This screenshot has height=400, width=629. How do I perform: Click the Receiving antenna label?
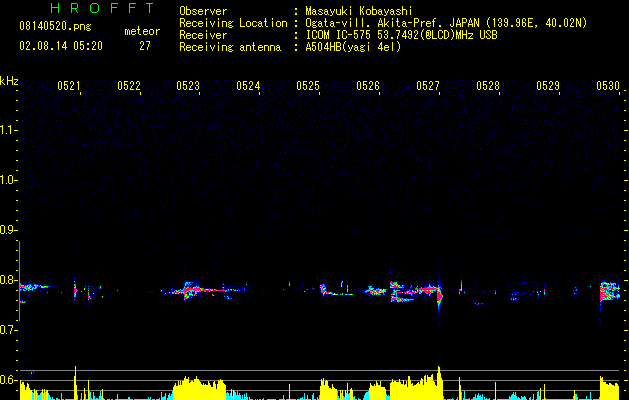point(230,47)
